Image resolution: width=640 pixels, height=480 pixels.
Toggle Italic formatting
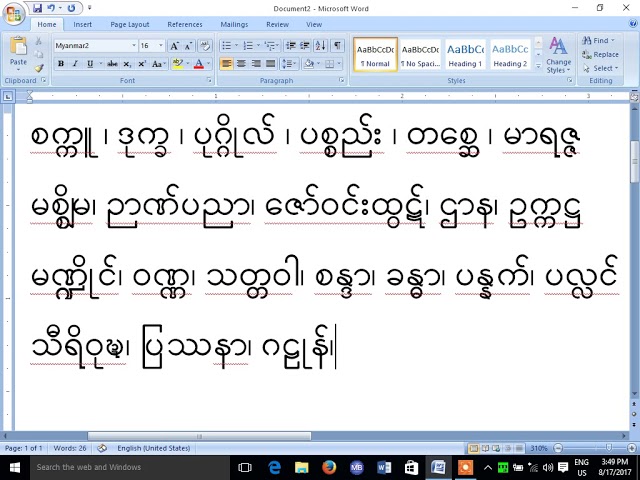tap(75, 64)
